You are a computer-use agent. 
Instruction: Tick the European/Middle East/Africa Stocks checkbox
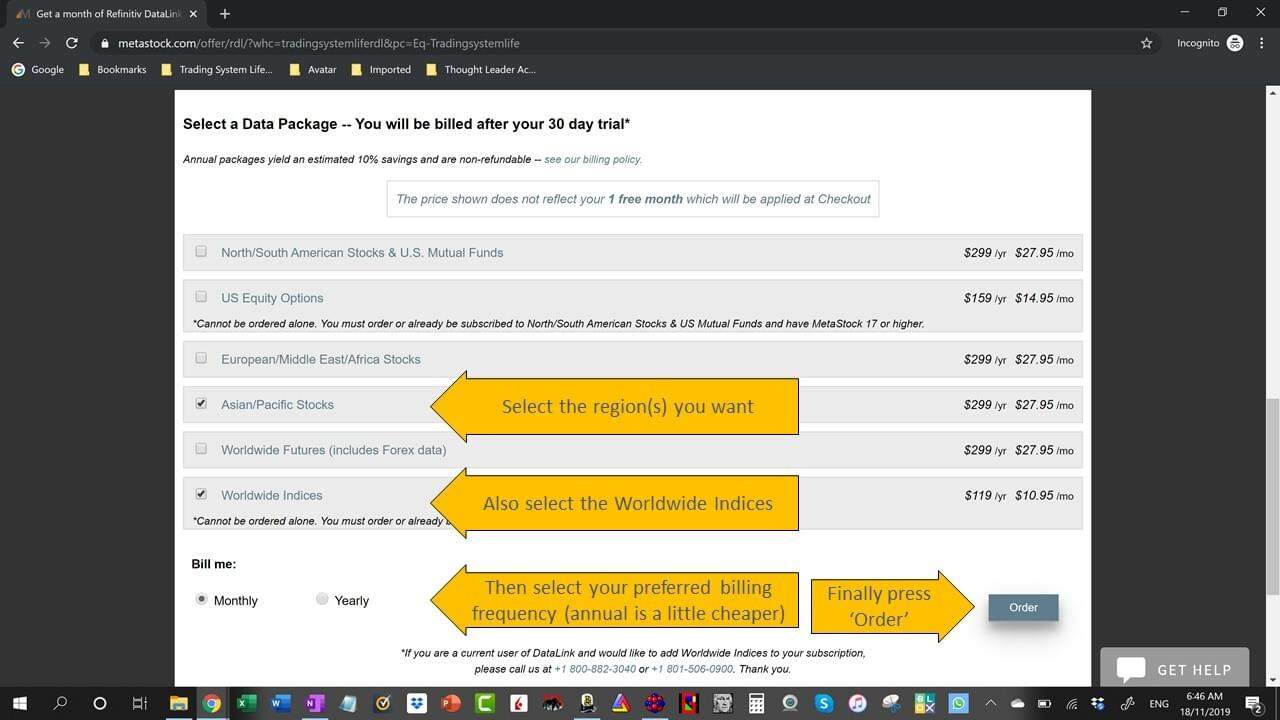(201, 358)
